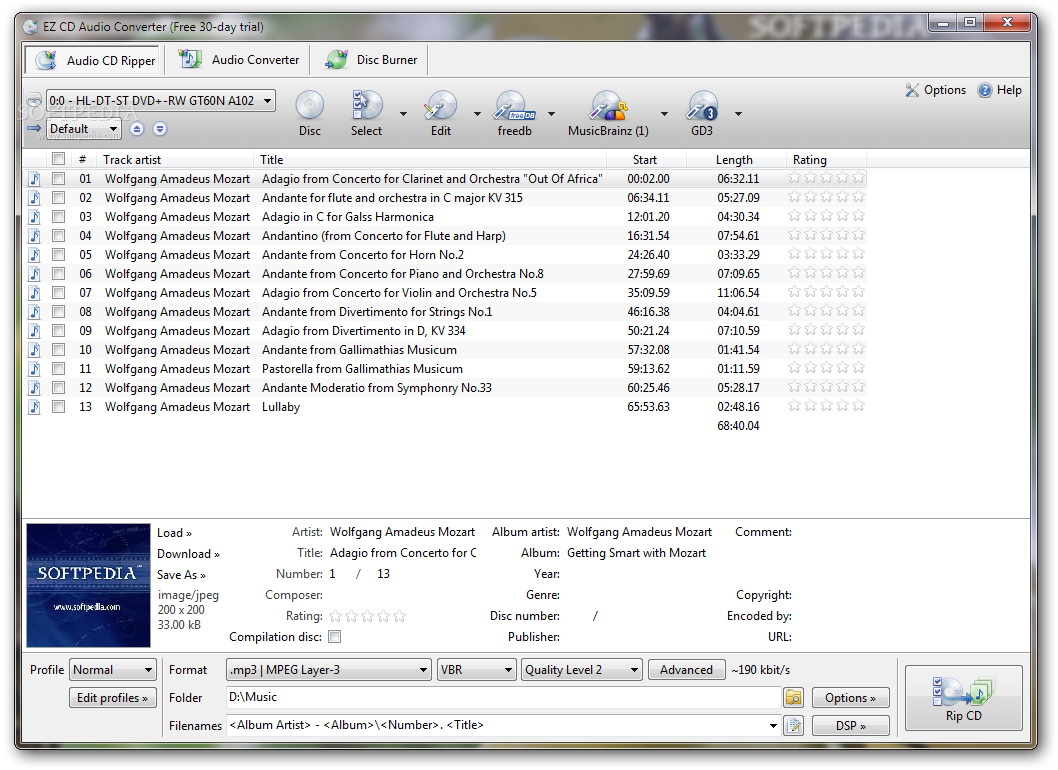Click the Rip CD button
Image resolution: width=1058 pixels, height=770 pixels.
[x=964, y=698]
